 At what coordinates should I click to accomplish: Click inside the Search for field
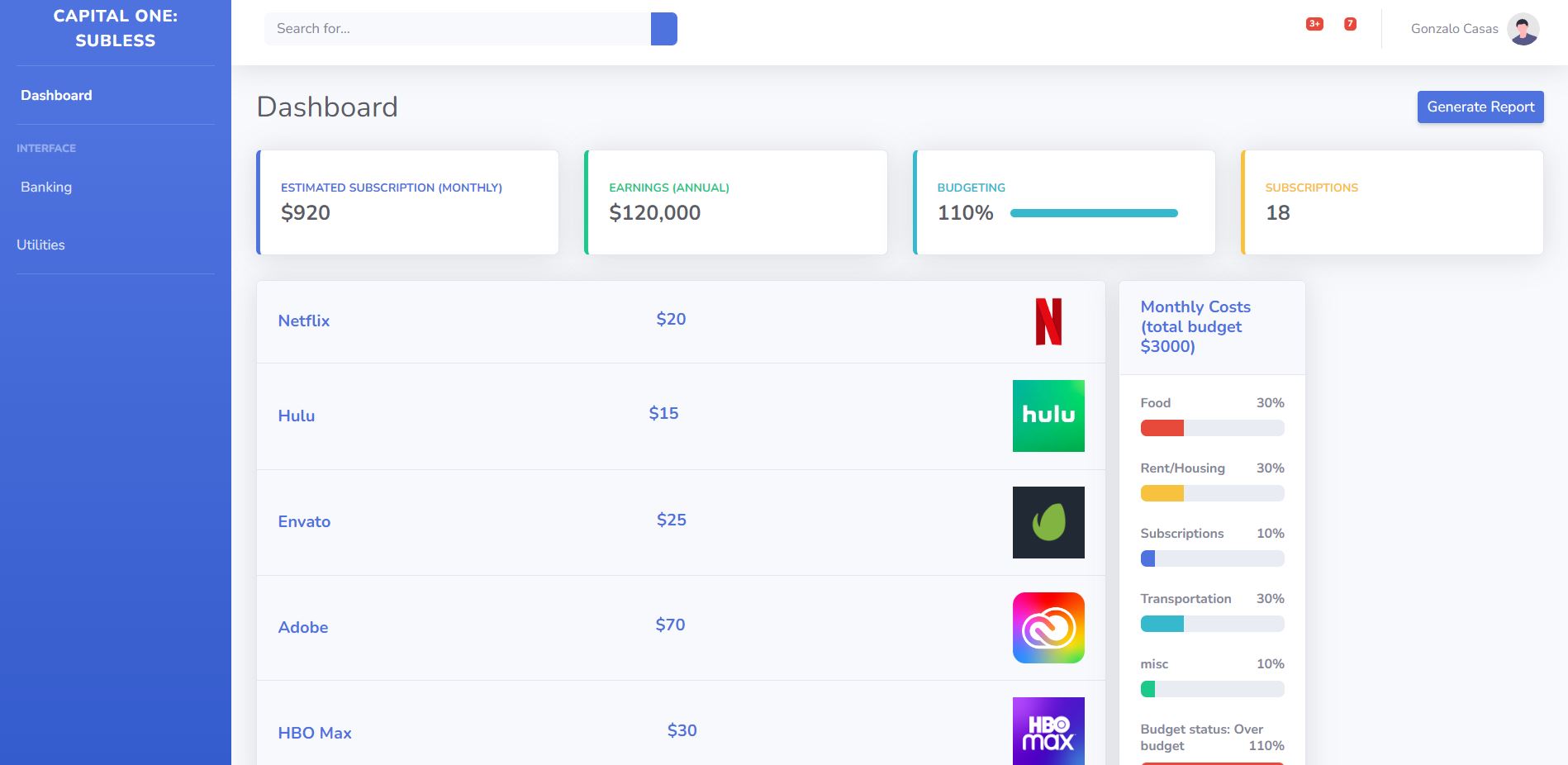[454, 28]
